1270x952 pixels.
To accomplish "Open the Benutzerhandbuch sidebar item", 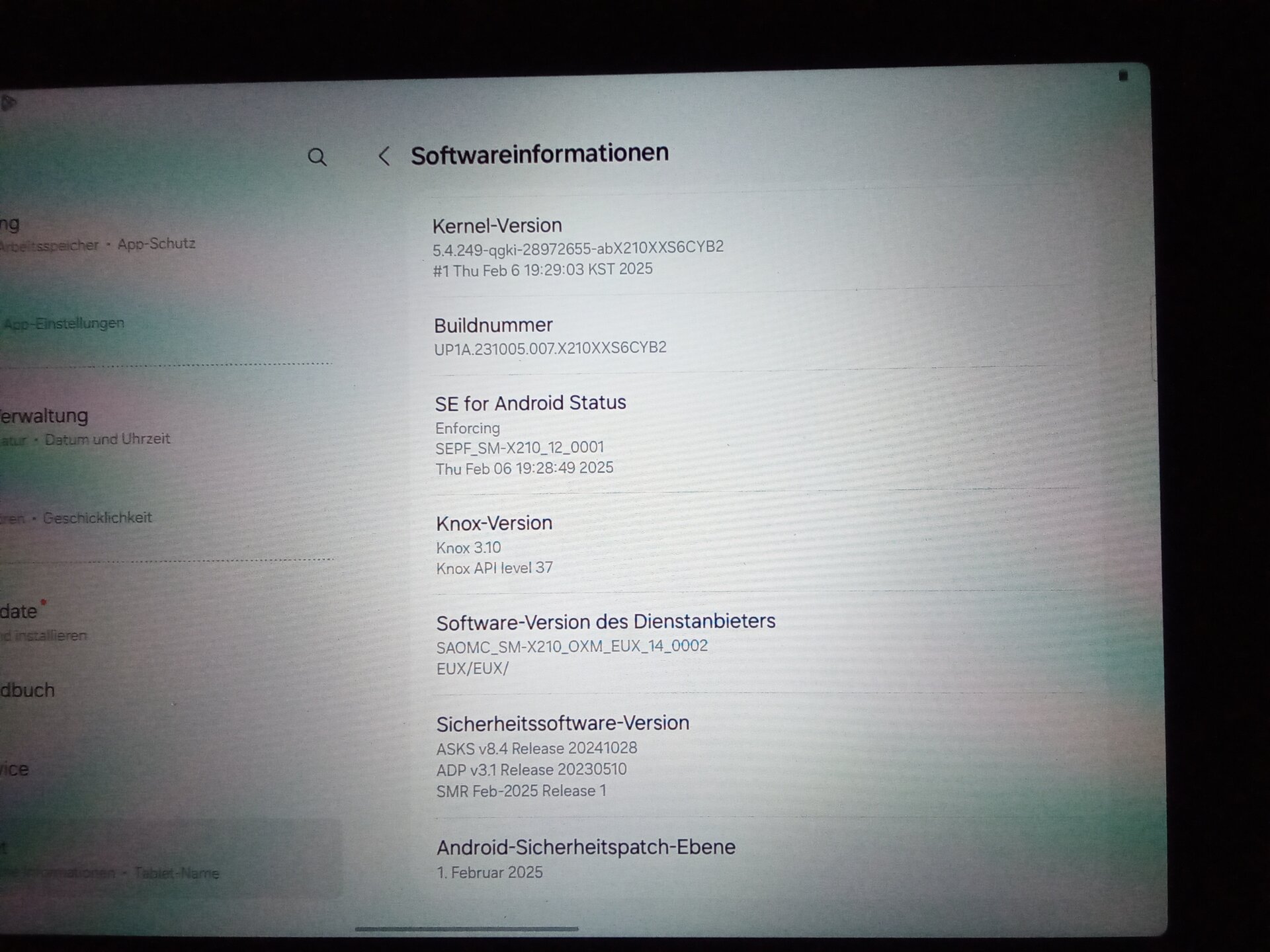I will (28, 690).
